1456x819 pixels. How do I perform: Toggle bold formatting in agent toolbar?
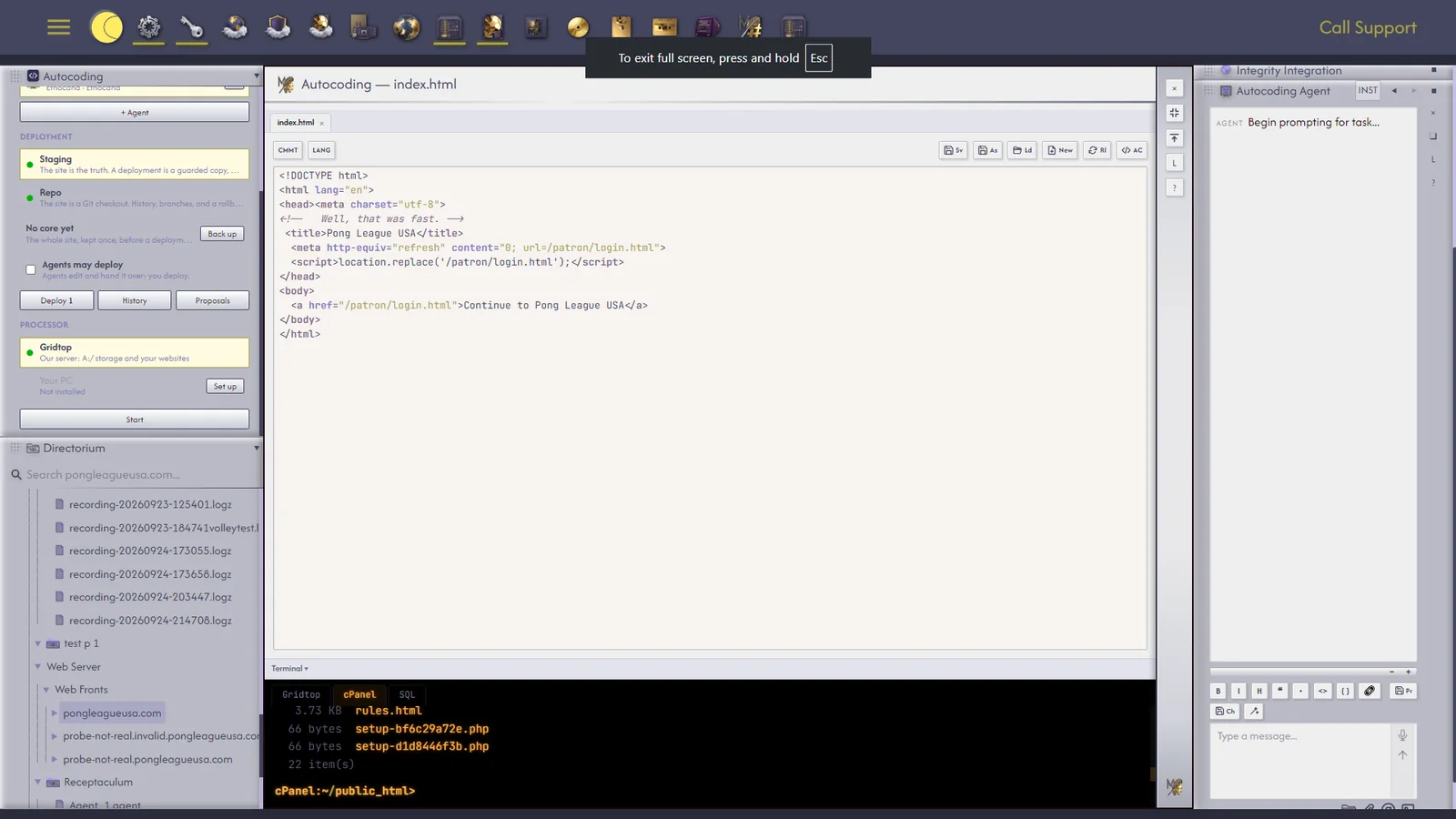[1218, 691]
